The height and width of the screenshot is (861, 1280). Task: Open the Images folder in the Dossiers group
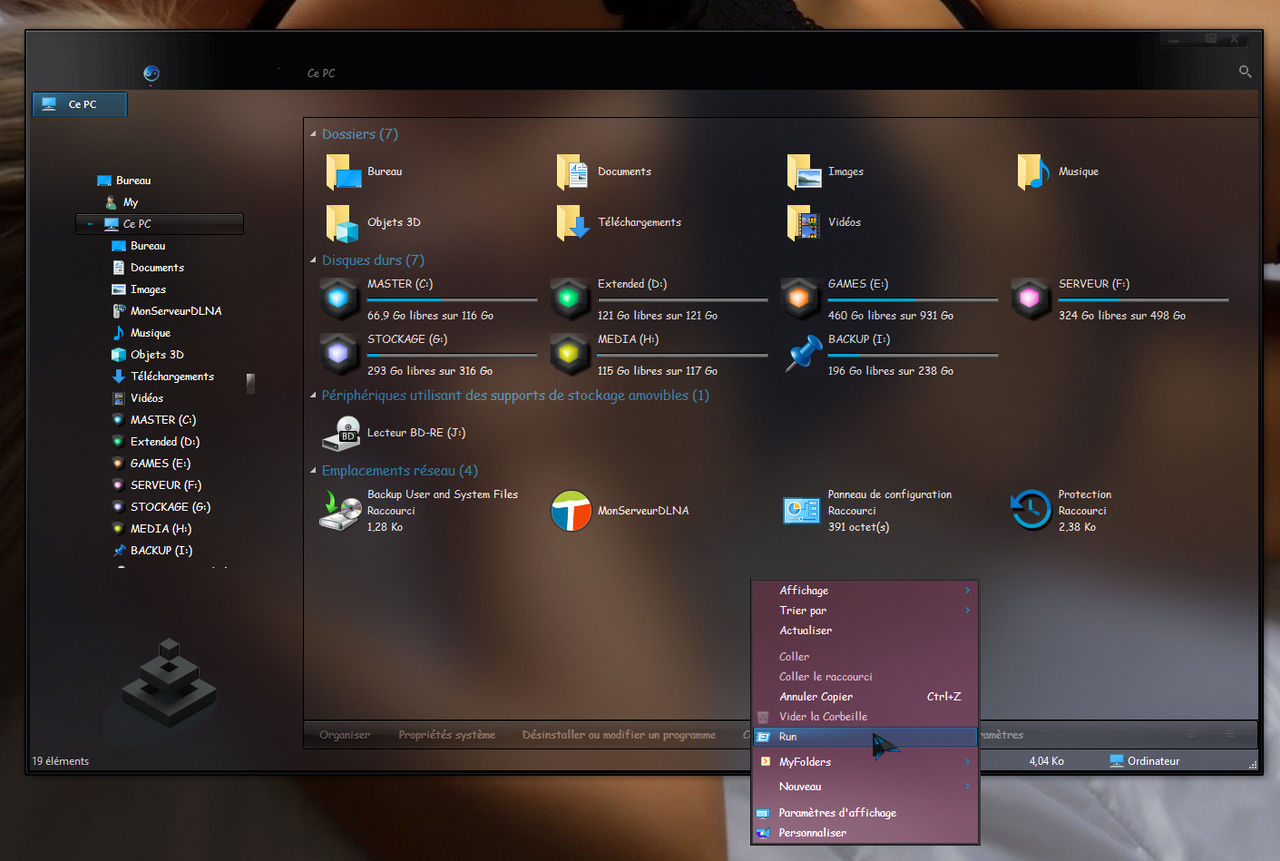(804, 172)
